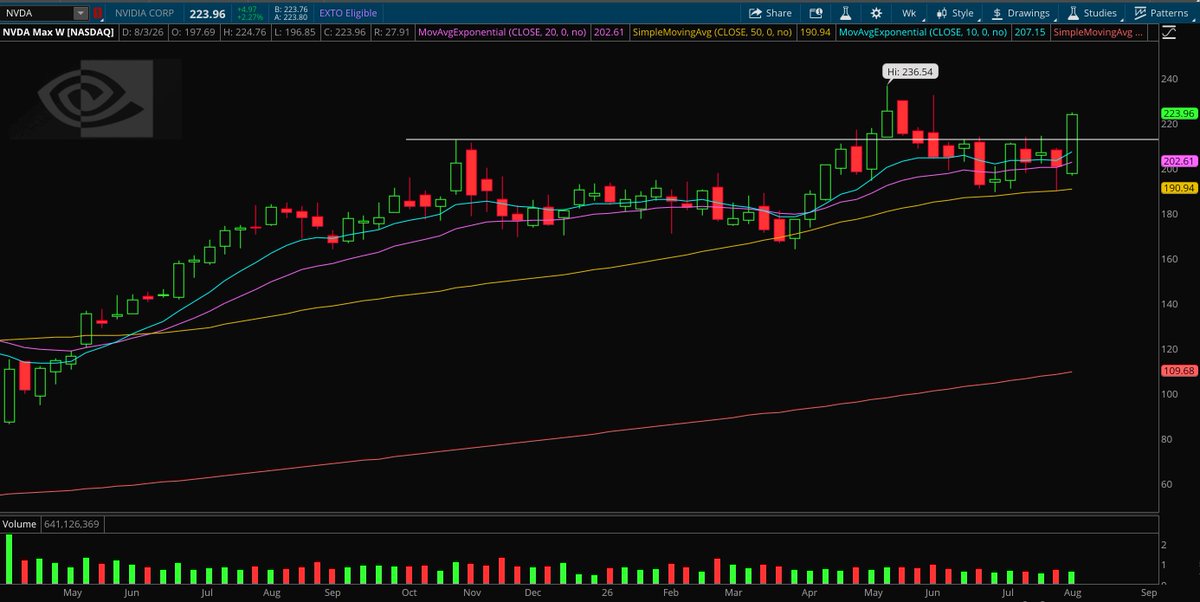The height and width of the screenshot is (602, 1200).
Task: Open the symbol selector dropdown arrow
Action: point(80,13)
